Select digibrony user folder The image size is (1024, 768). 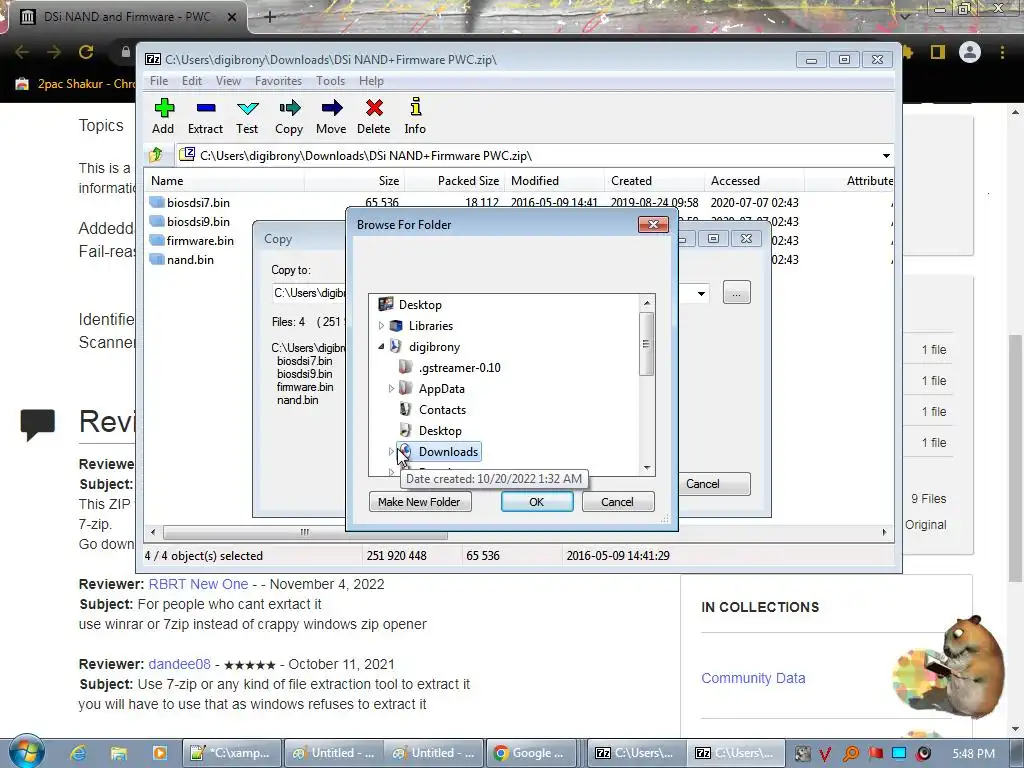pyautogui.click(x=434, y=347)
